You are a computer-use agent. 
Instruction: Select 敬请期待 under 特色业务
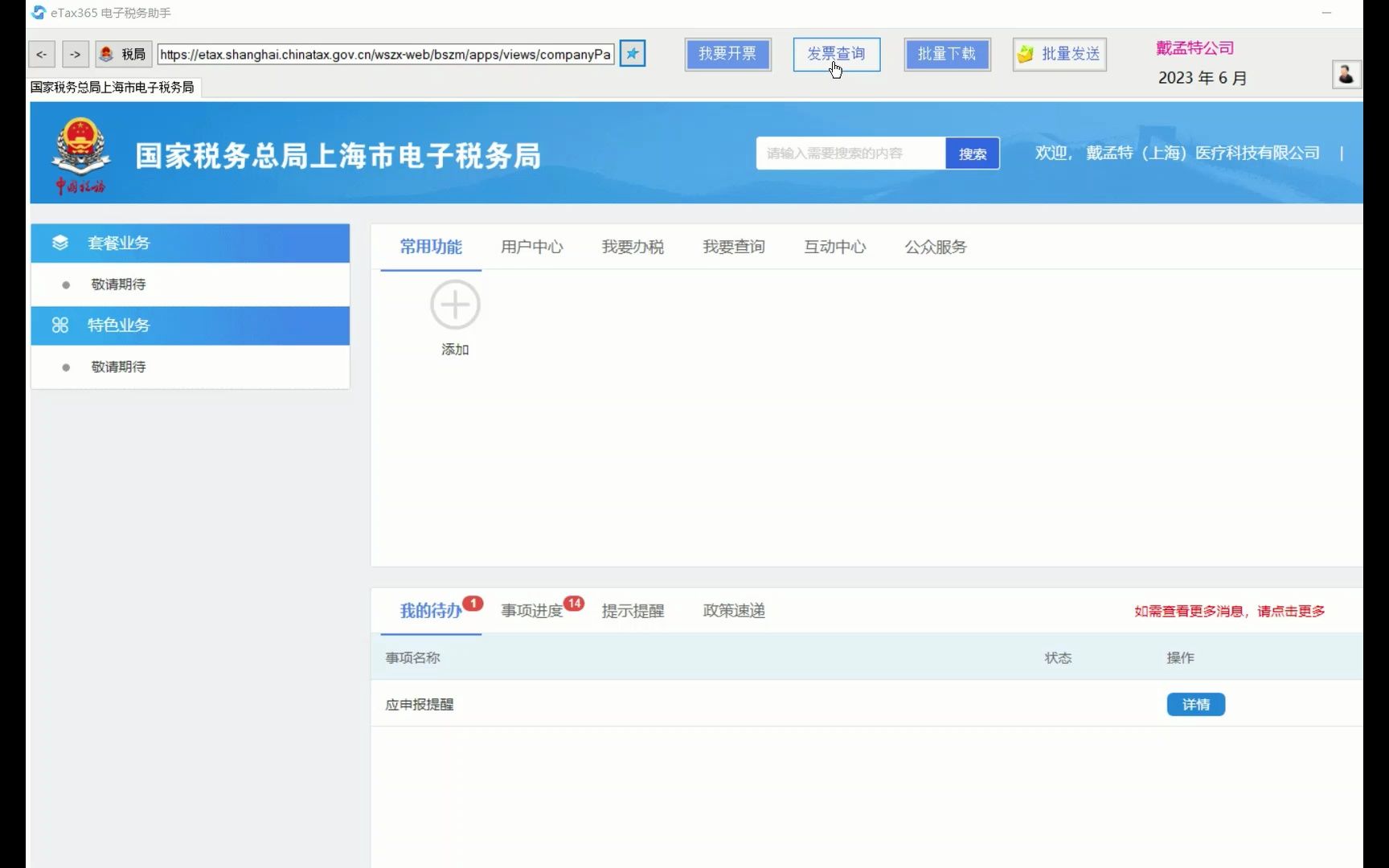pos(118,366)
